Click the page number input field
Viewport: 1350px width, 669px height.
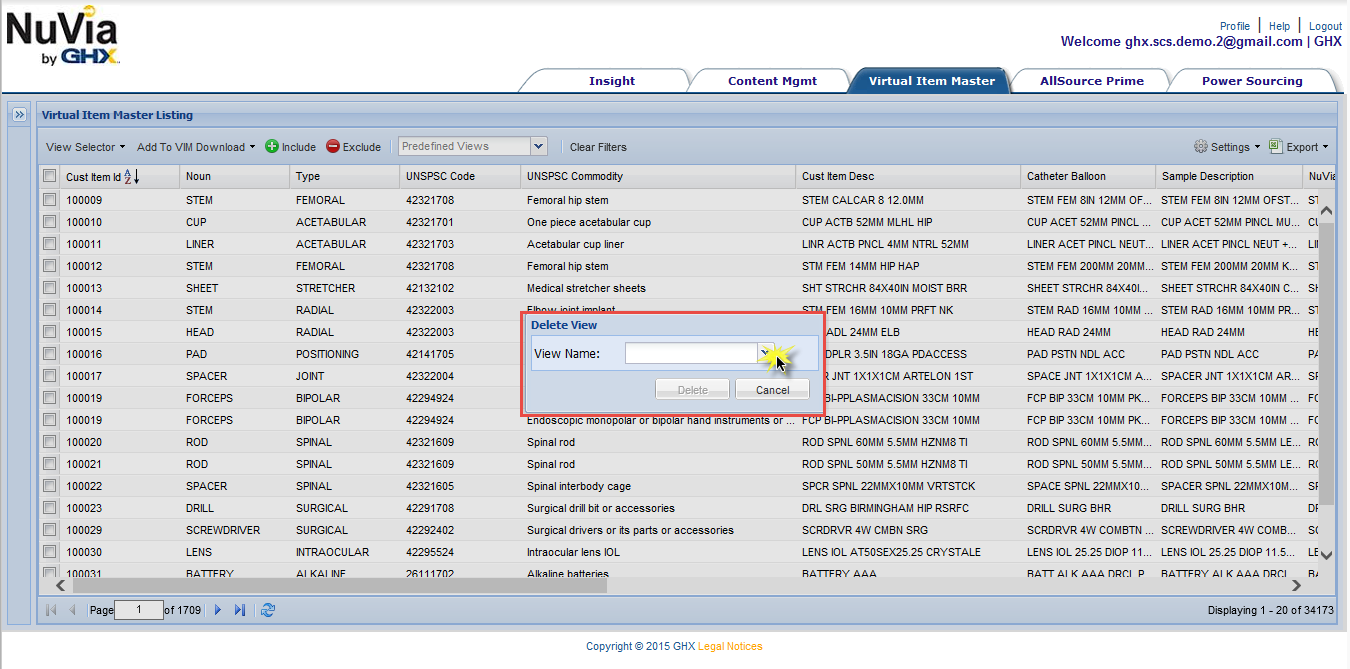(x=139, y=610)
